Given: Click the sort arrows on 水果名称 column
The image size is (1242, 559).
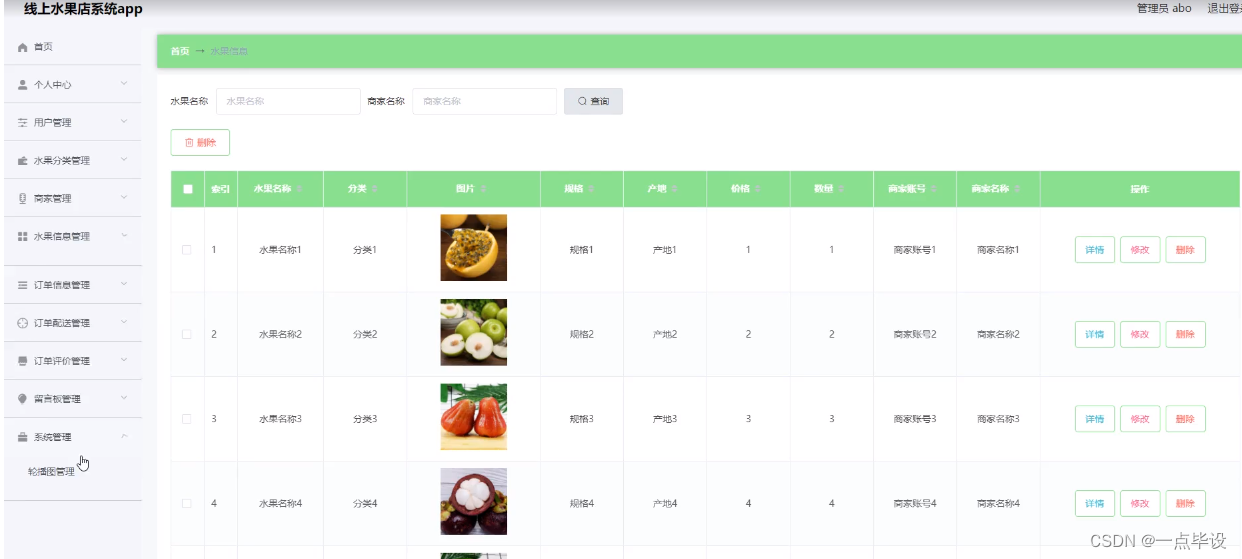Looking at the screenshot, I should coord(299,189).
